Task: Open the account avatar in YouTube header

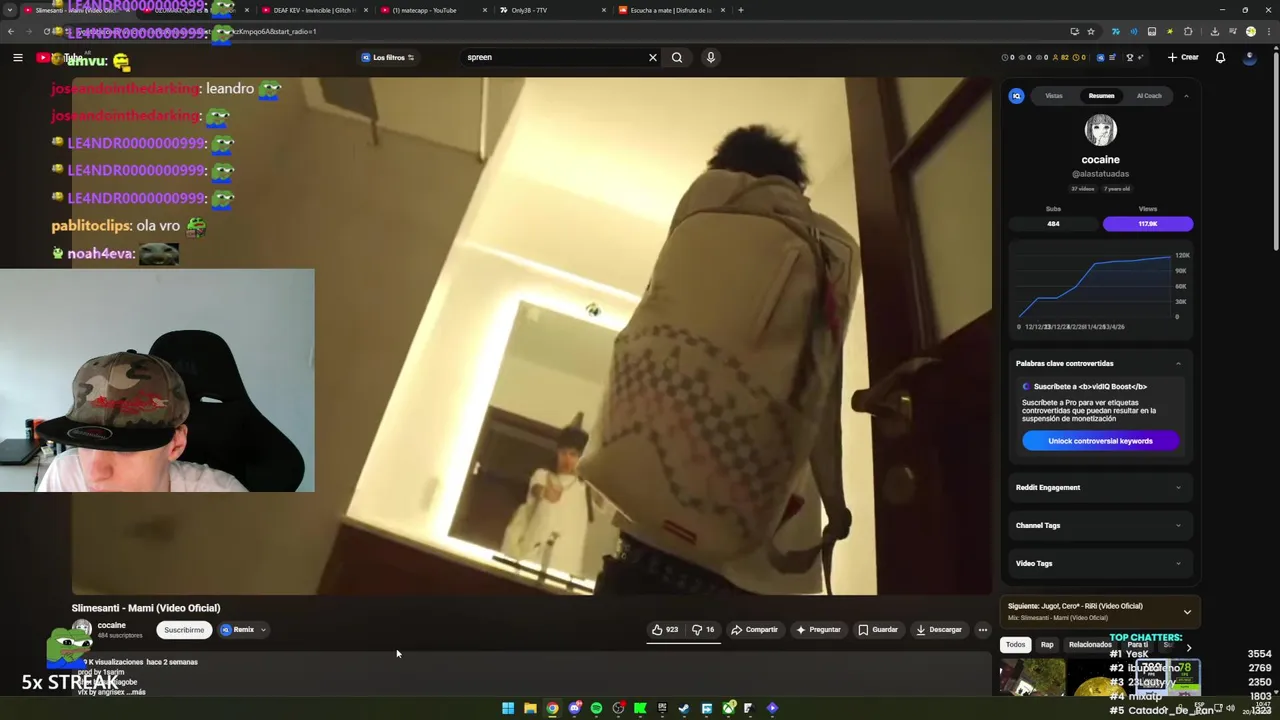Action: click(1249, 57)
